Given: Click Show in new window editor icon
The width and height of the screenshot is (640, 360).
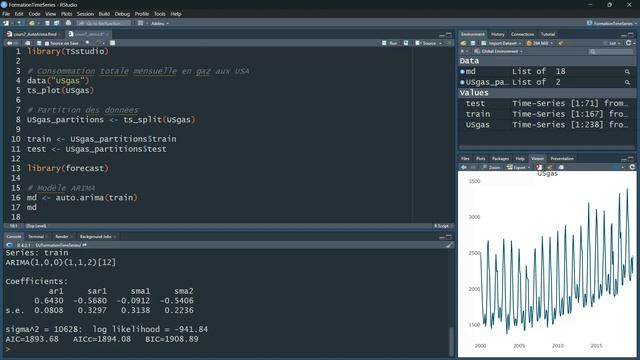Looking at the screenshot, I should tap(28, 43).
